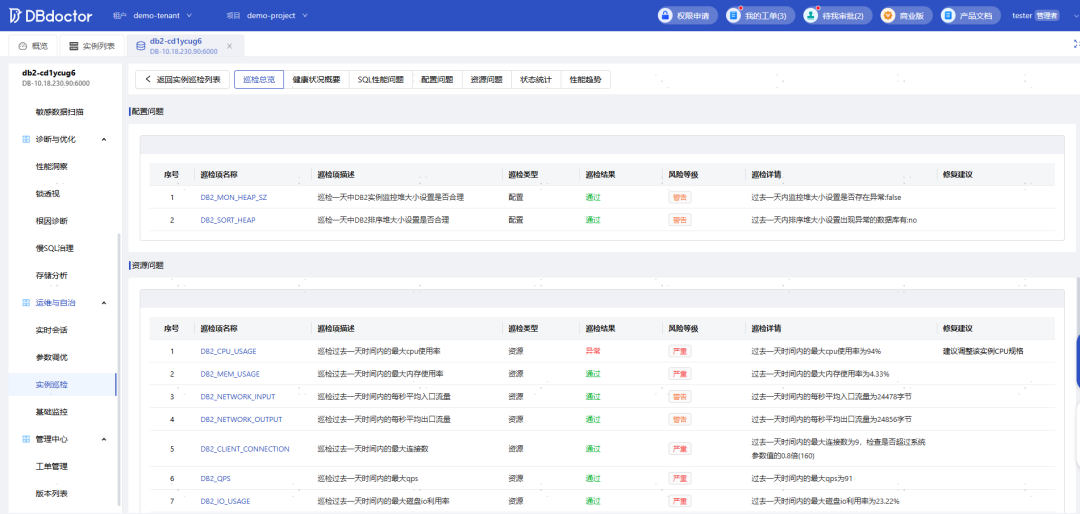Click the grid icon beside 诊断与优化

coord(25,139)
